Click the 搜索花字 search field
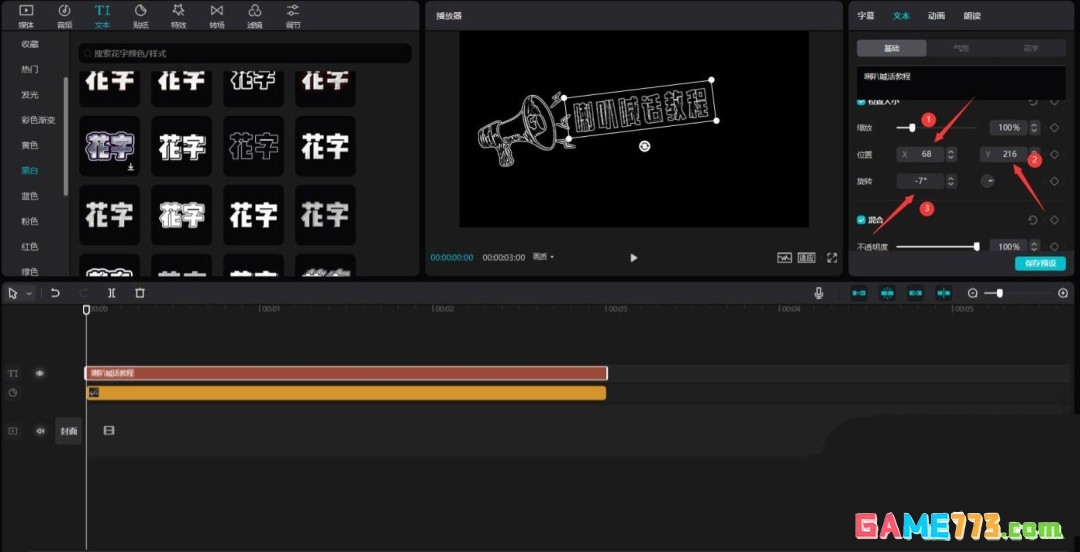Image resolution: width=1080 pixels, height=552 pixels. pos(245,53)
